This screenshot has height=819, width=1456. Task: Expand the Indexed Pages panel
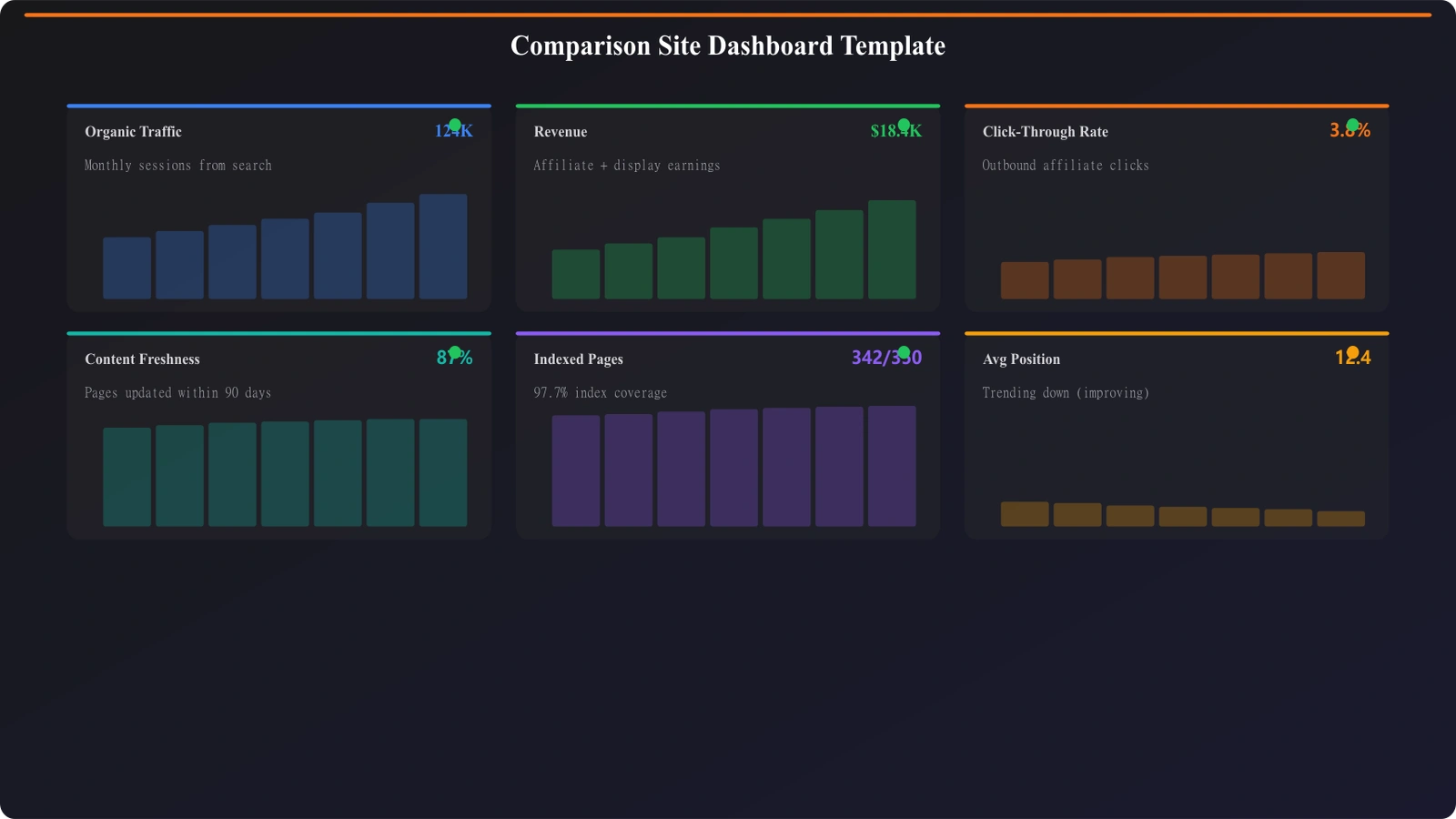tap(578, 359)
